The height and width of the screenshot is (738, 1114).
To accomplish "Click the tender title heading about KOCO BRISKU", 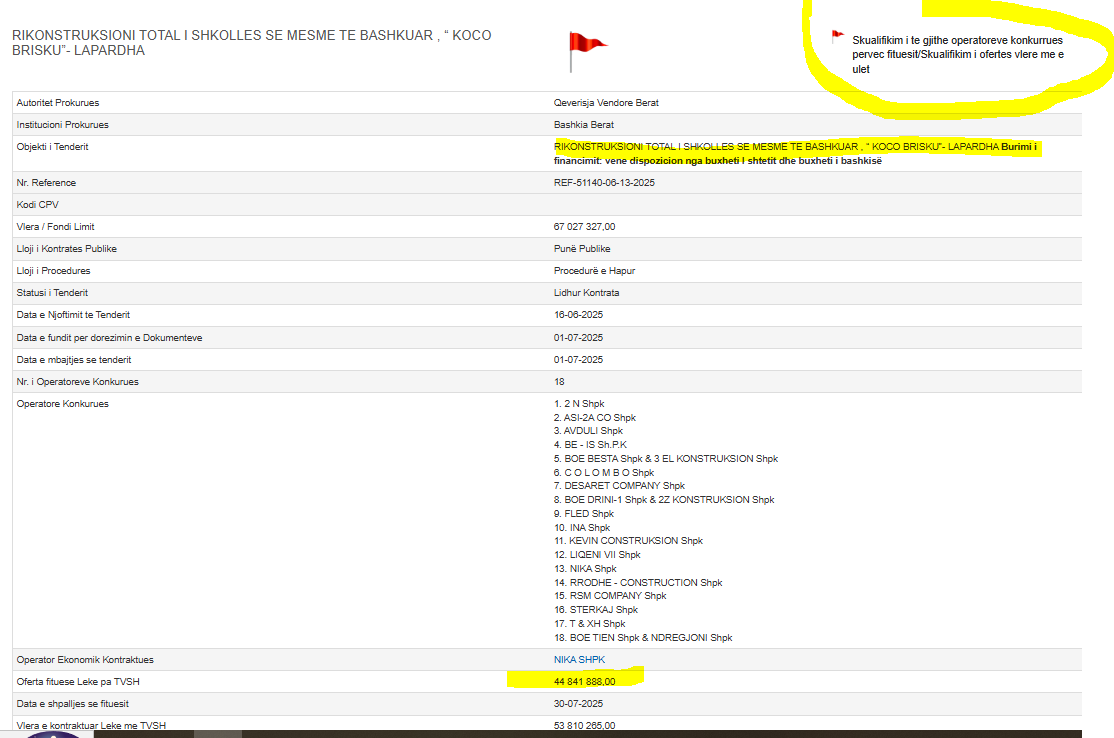I will tap(251, 43).
